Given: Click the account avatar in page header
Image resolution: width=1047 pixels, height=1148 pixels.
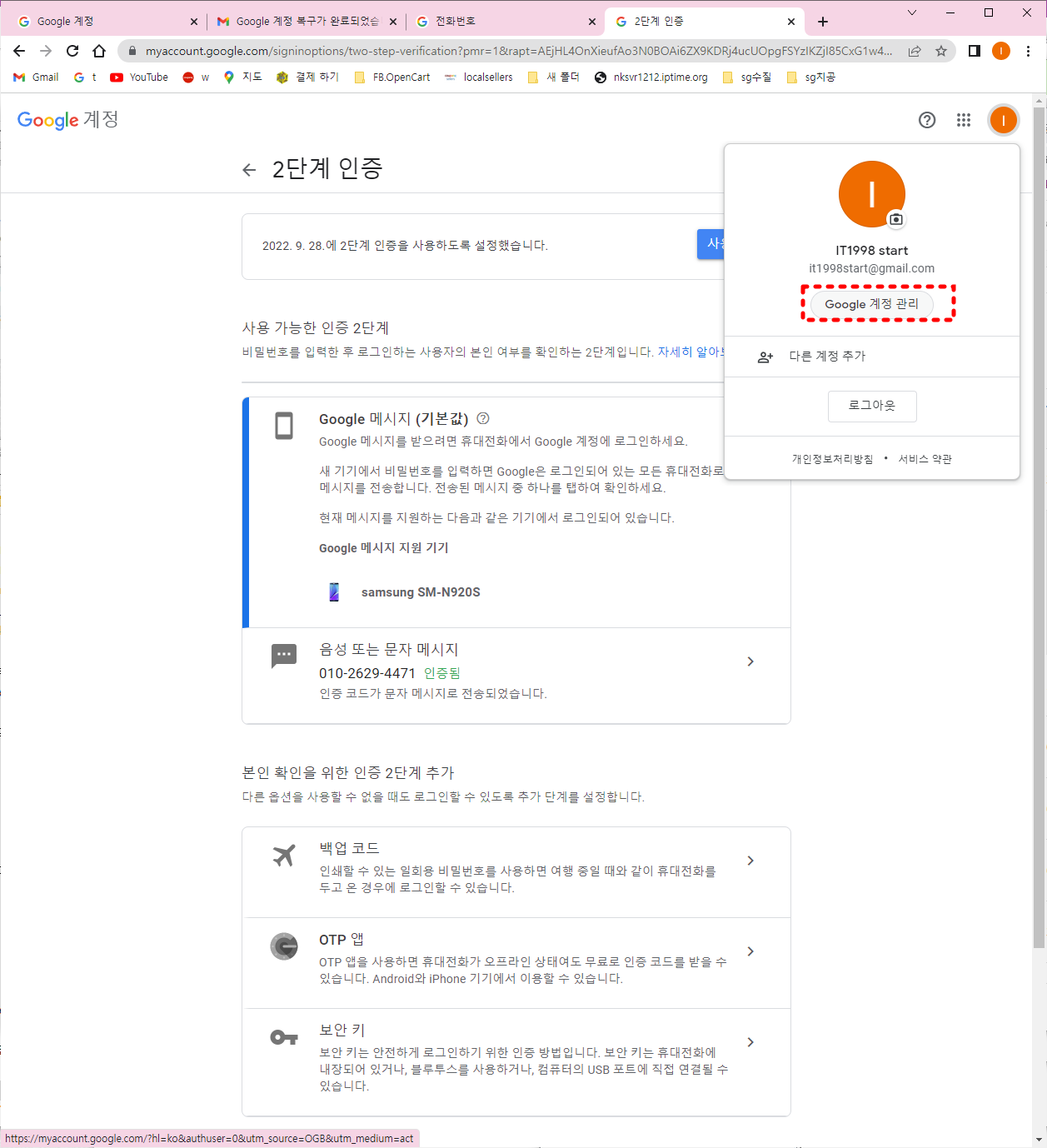Looking at the screenshot, I should point(1004,120).
